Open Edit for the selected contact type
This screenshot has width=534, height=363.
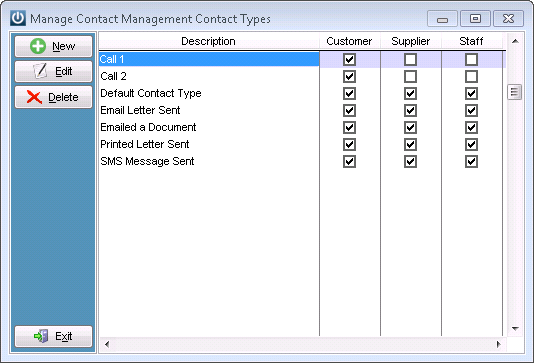pos(53,71)
